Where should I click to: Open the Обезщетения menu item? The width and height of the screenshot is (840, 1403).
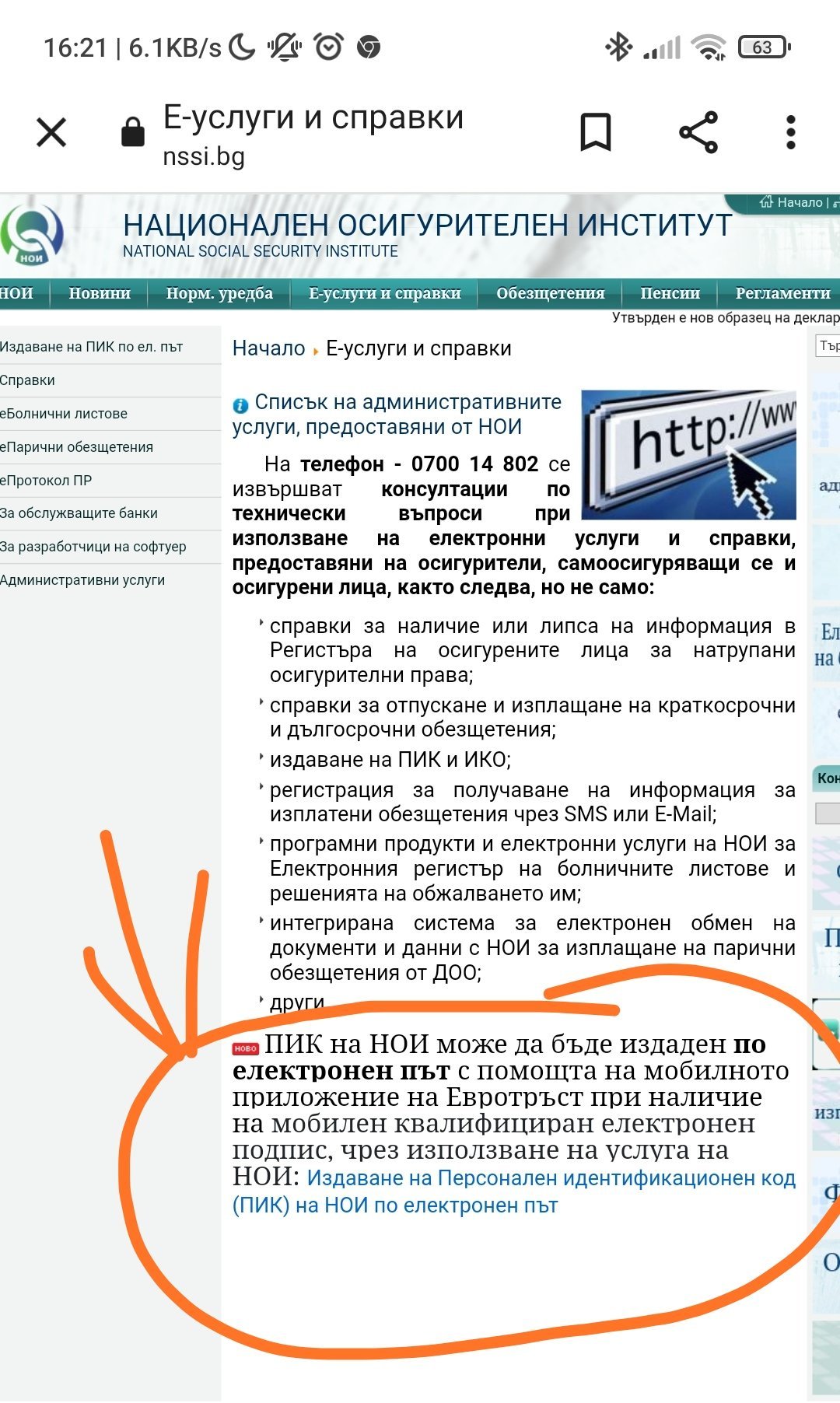click(550, 293)
